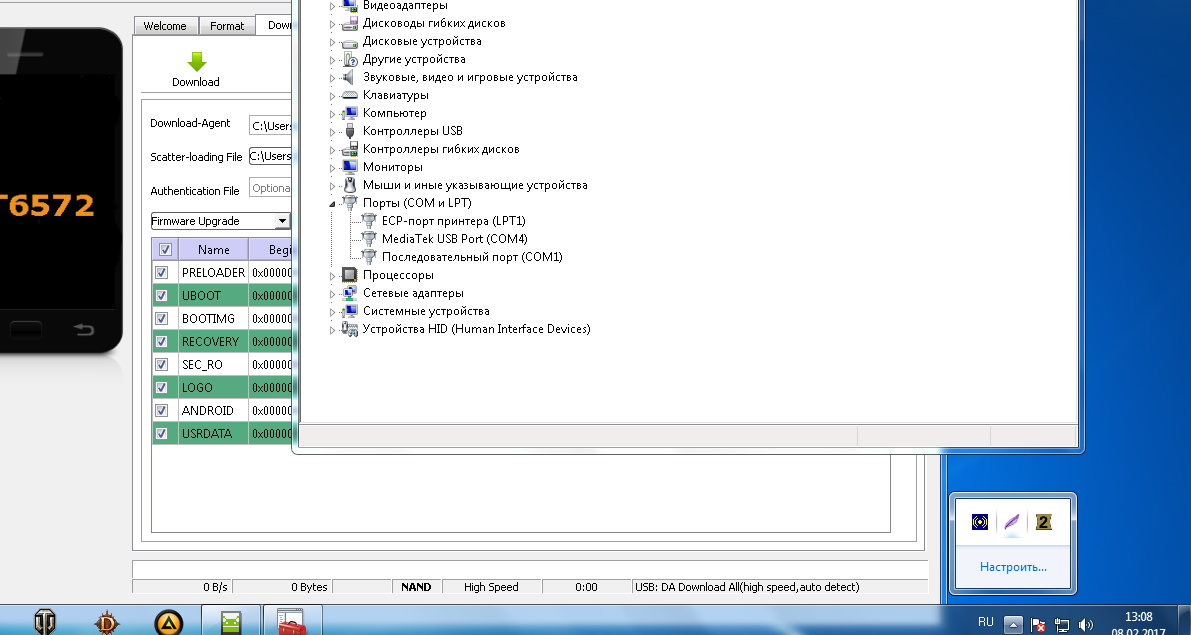This screenshot has width=1191, height=635.
Task: Expand the Контроллеры USB node
Action: [x=333, y=132]
